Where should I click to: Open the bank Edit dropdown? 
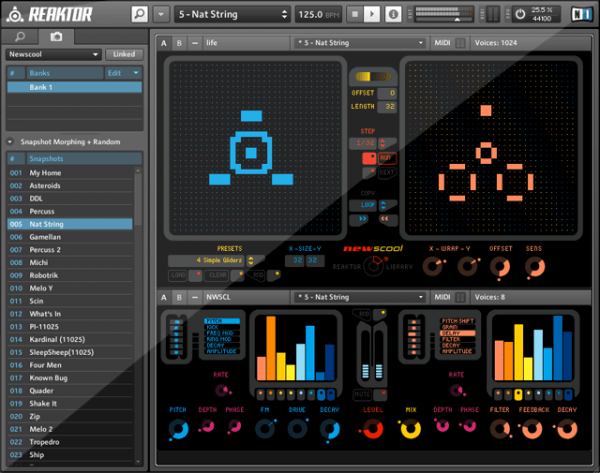click(123, 73)
